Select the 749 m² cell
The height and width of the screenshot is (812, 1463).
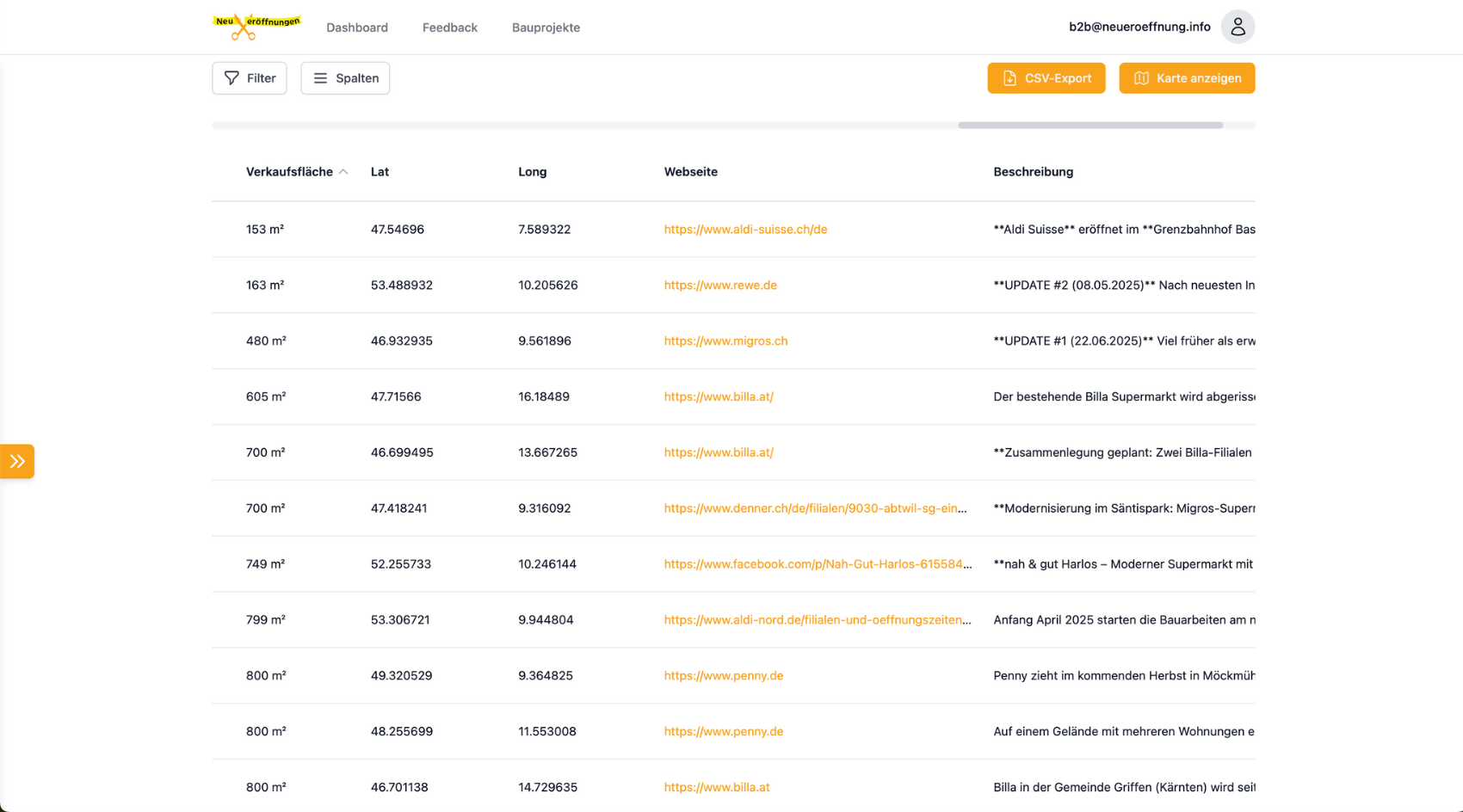266,564
